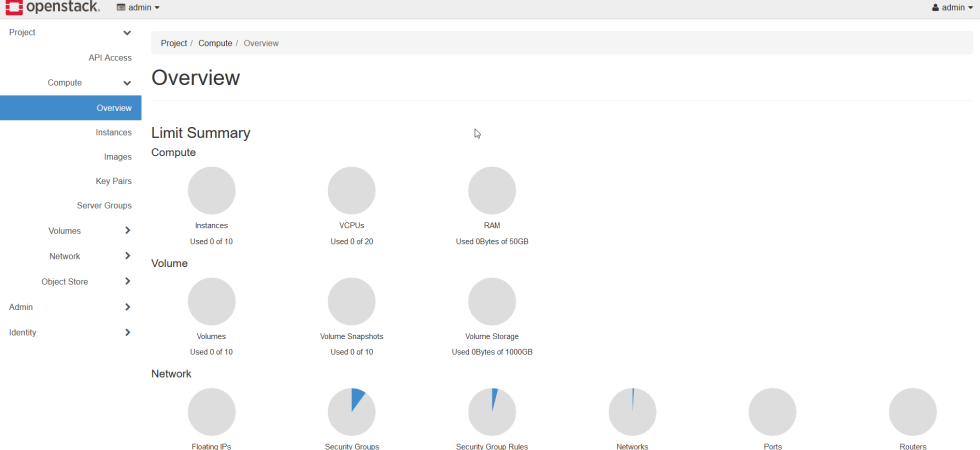Click the OpenStack logo icon

(x=14, y=8)
